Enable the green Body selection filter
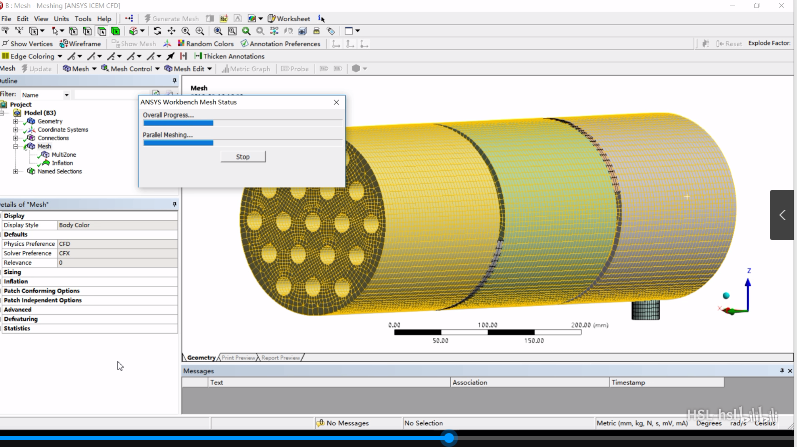The height and width of the screenshot is (447, 797). point(115,31)
